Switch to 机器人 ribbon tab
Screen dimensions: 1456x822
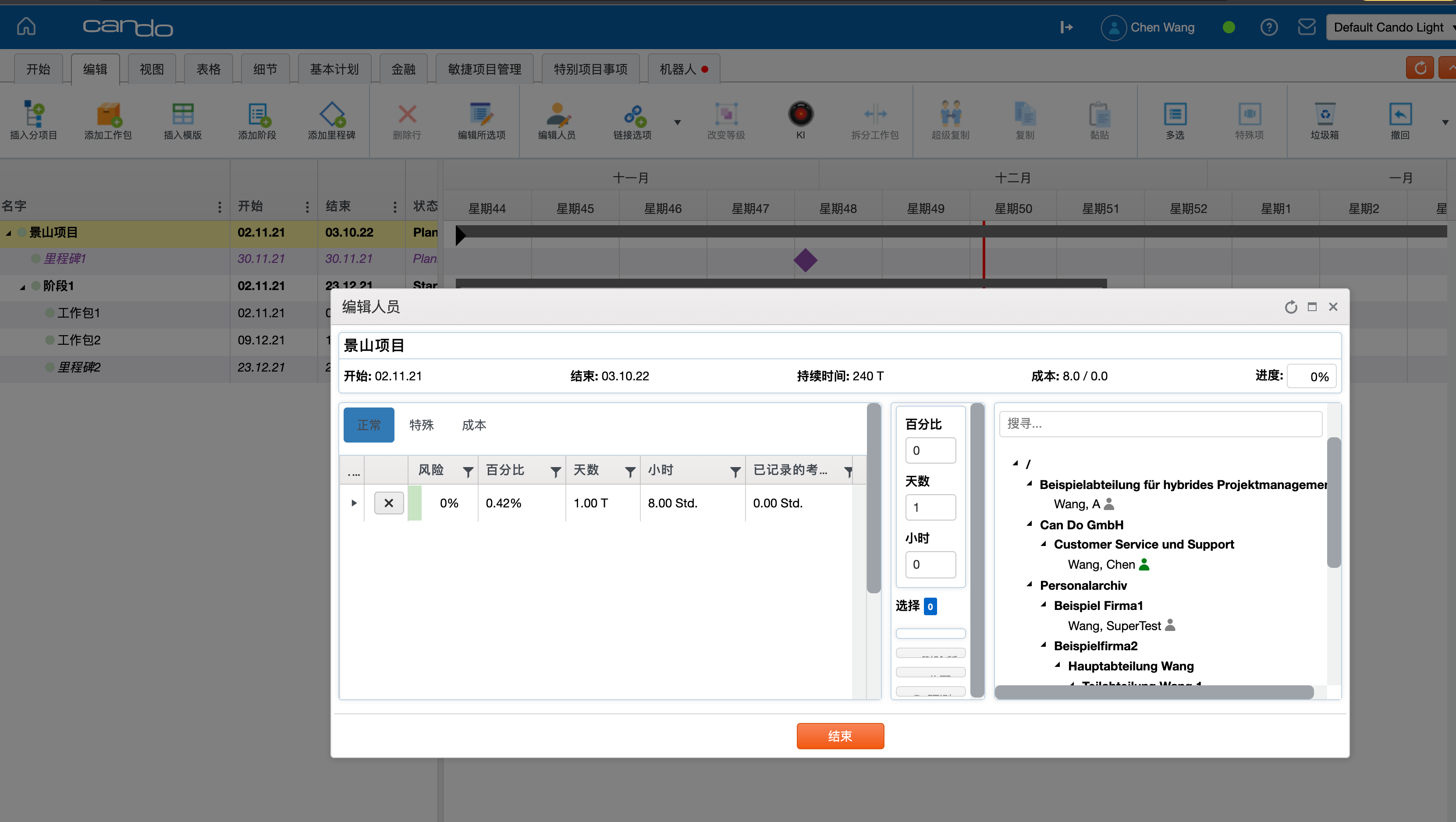coord(683,69)
